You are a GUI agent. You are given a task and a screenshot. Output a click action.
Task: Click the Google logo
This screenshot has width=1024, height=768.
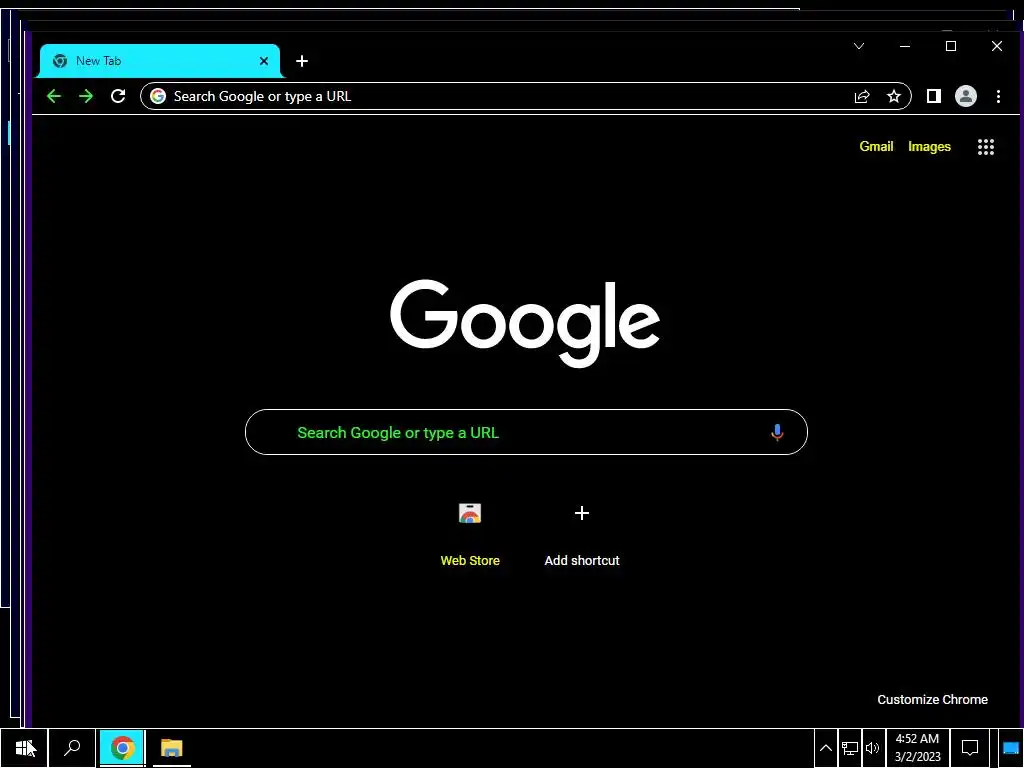[525, 323]
